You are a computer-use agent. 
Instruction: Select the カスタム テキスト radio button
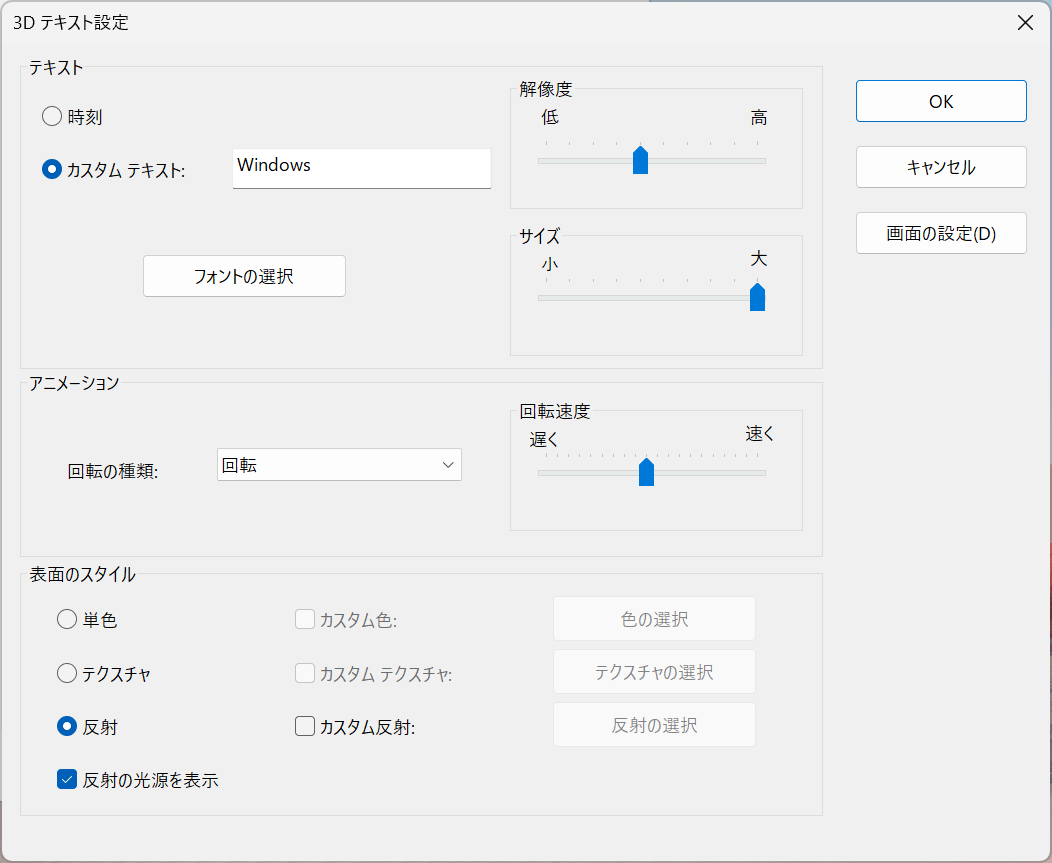(x=52, y=170)
